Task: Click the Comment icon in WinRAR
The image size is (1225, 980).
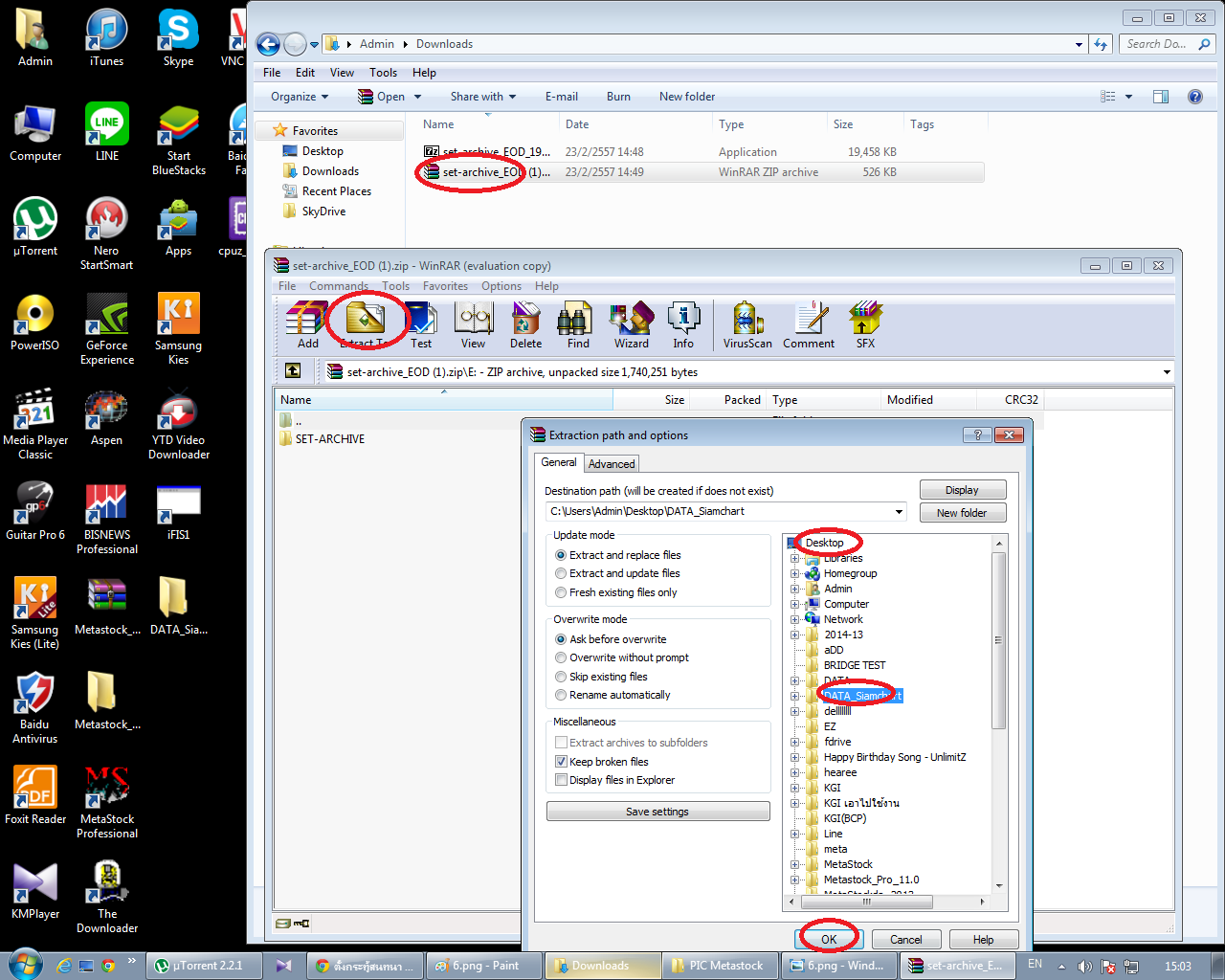Action: tap(809, 324)
